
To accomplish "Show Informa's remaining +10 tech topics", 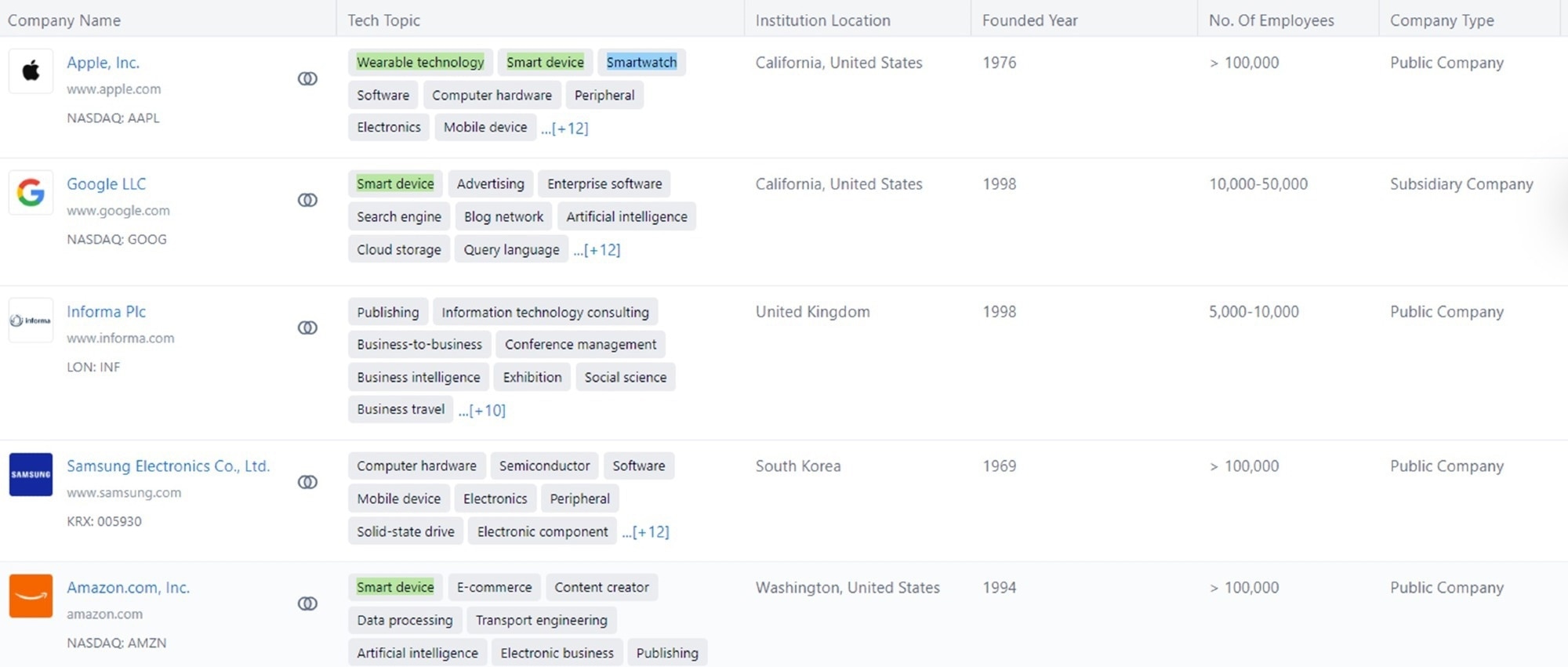I will 483,410.
